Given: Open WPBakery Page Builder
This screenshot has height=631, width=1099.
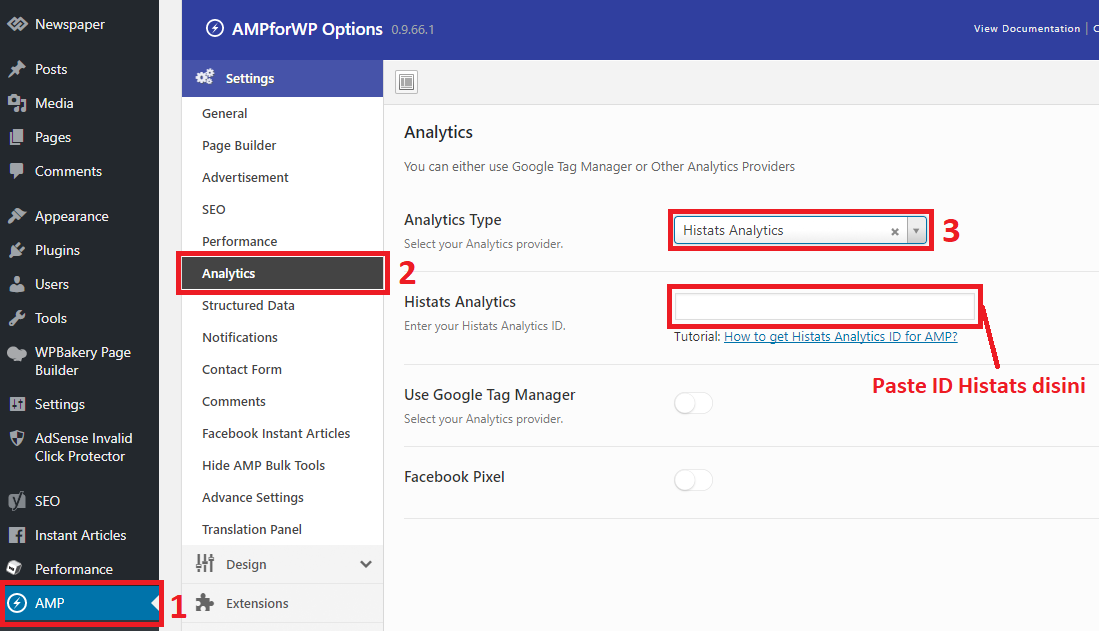Looking at the screenshot, I should pyautogui.click(x=70, y=360).
